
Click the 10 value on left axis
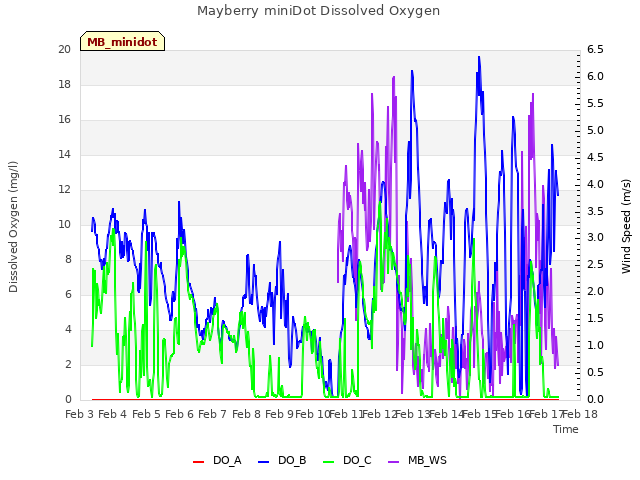64,224
